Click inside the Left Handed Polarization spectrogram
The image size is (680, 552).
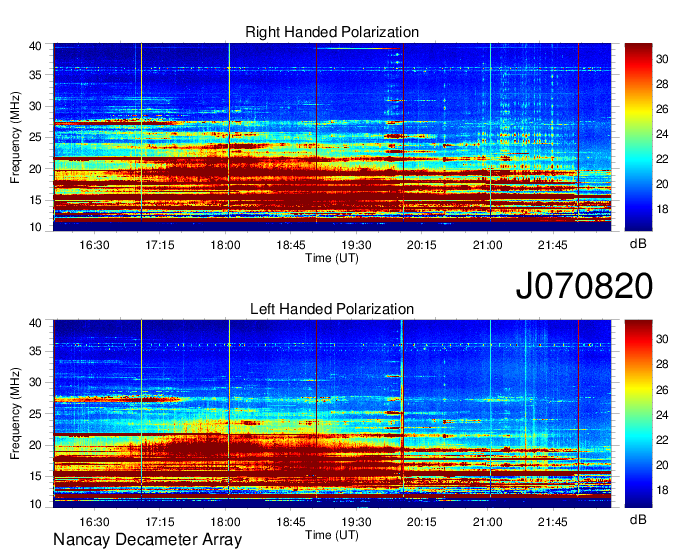click(332, 414)
